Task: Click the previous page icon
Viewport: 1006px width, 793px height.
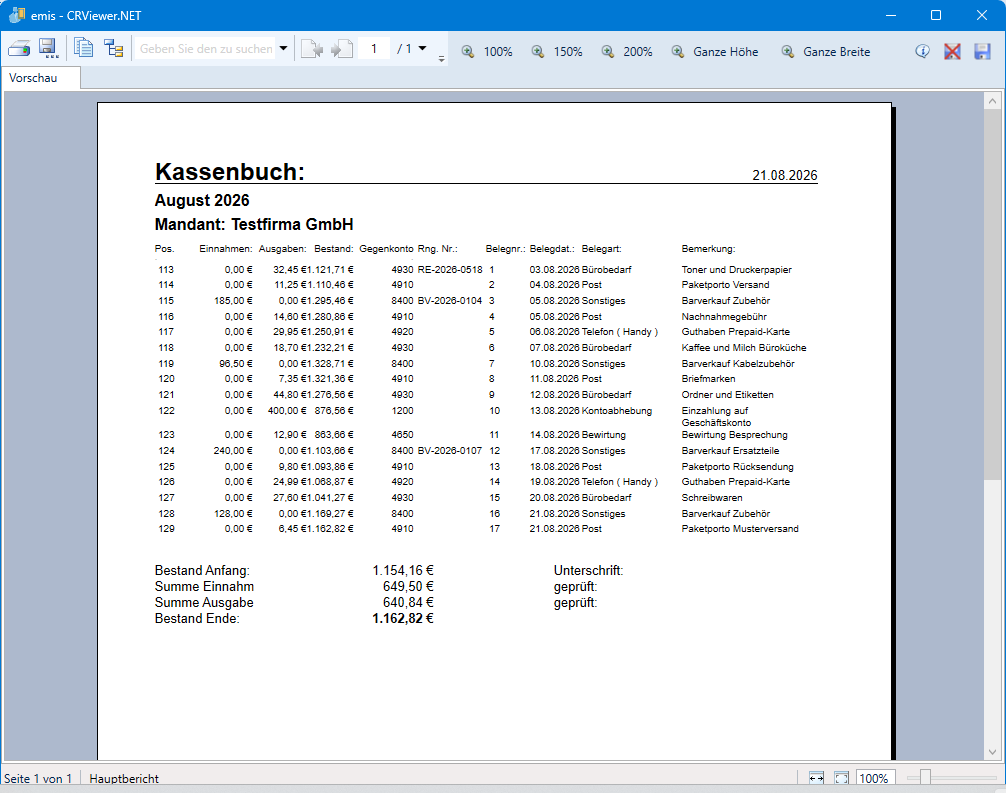Action: point(311,49)
